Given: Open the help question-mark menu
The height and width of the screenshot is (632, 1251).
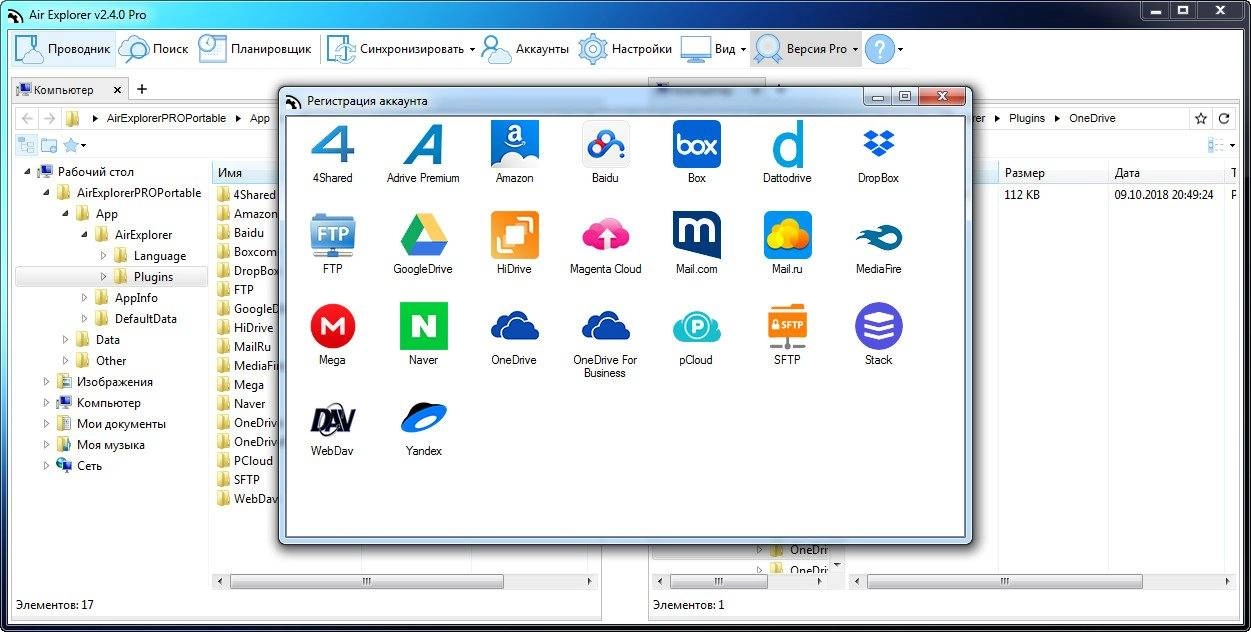Looking at the screenshot, I should pyautogui.click(x=884, y=48).
